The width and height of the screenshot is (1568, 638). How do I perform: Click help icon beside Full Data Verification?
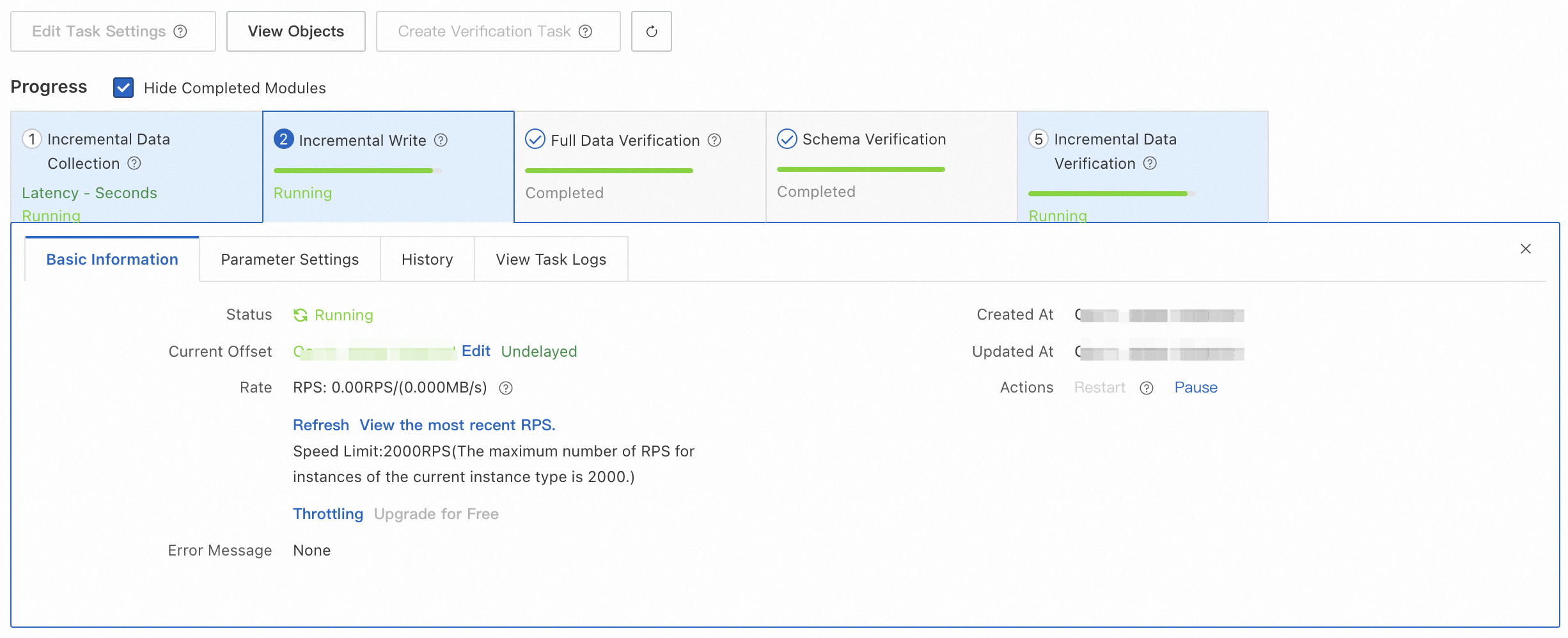(x=714, y=140)
